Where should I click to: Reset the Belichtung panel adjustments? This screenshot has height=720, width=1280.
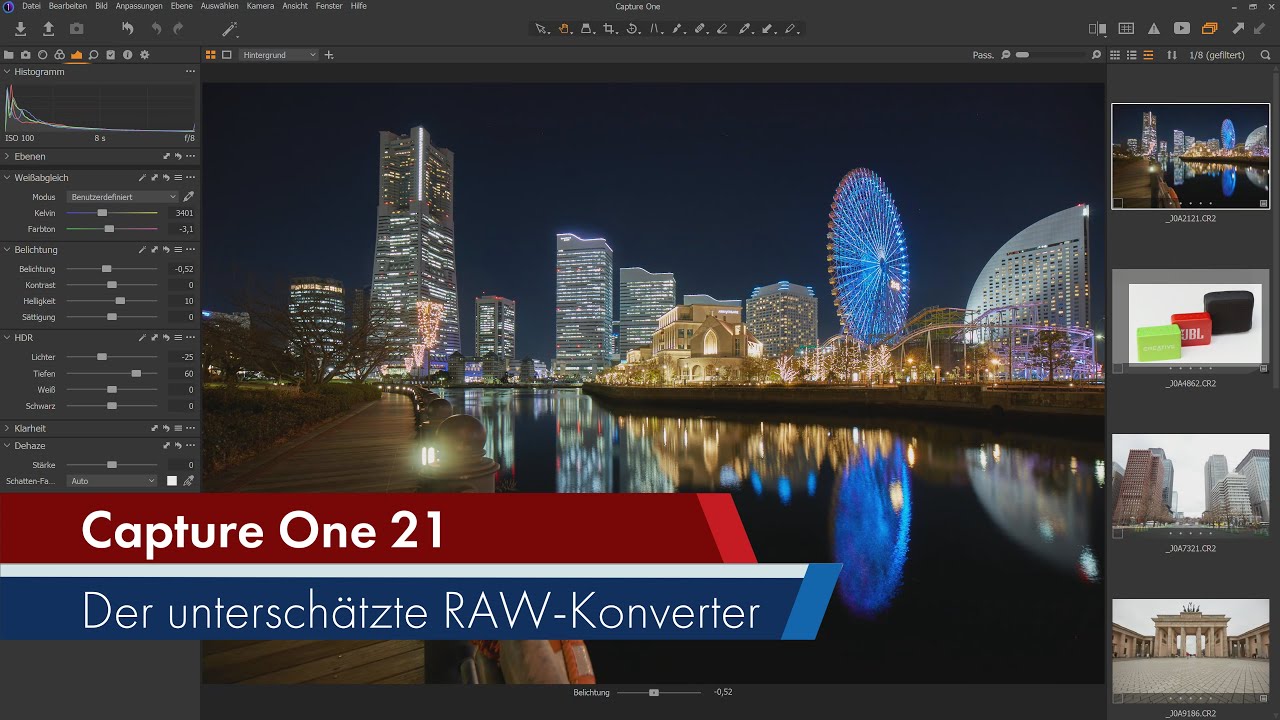pyautogui.click(x=166, y=250)
